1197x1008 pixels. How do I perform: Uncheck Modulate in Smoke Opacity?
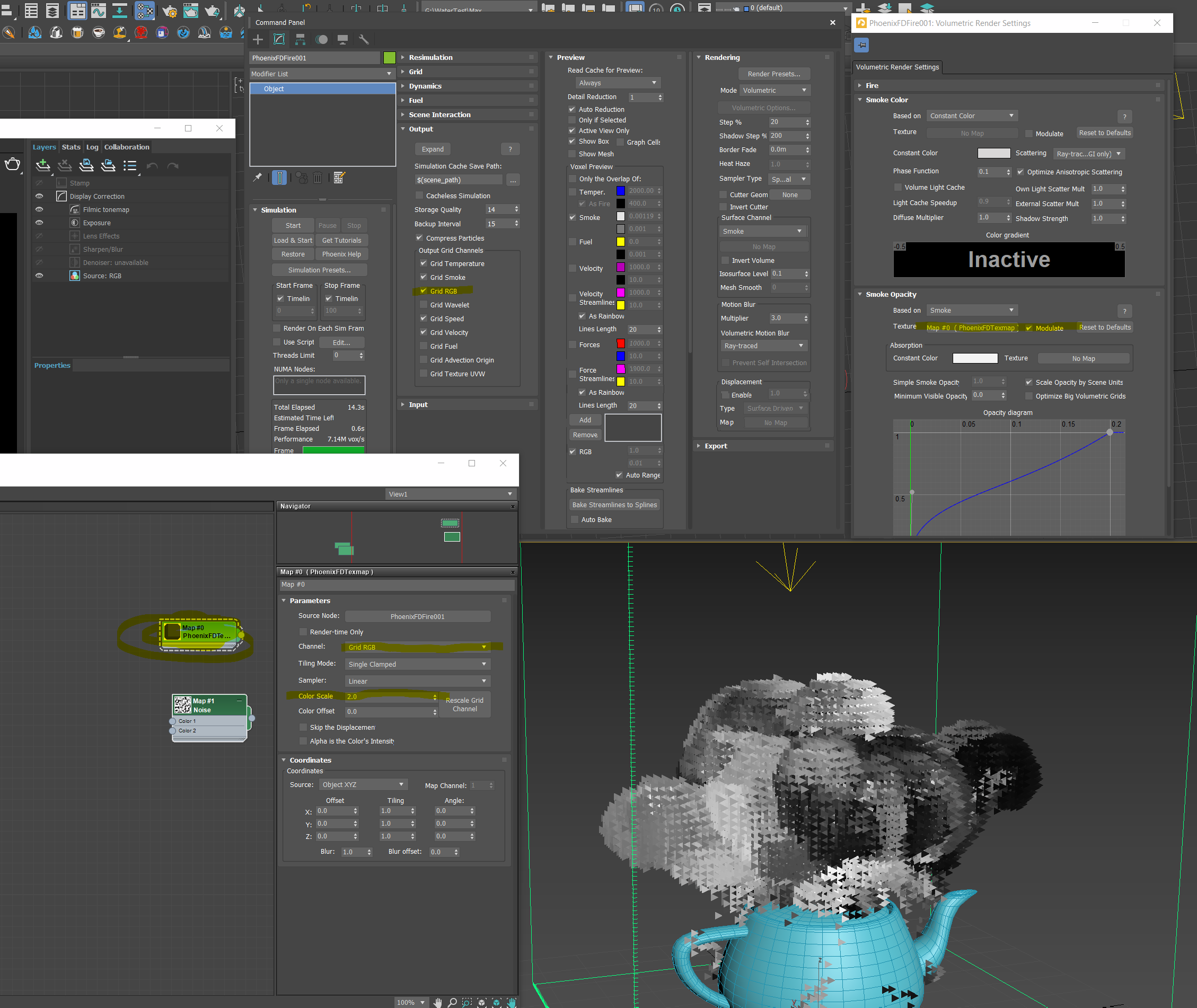pos(1029,328)
